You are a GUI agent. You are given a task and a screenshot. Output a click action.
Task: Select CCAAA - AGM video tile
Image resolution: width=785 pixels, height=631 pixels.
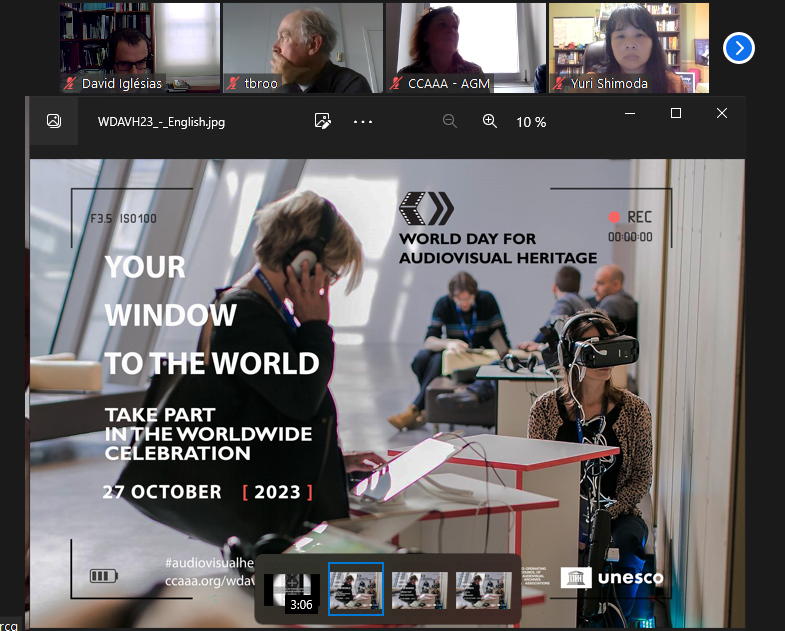click(x=466, y=48)
